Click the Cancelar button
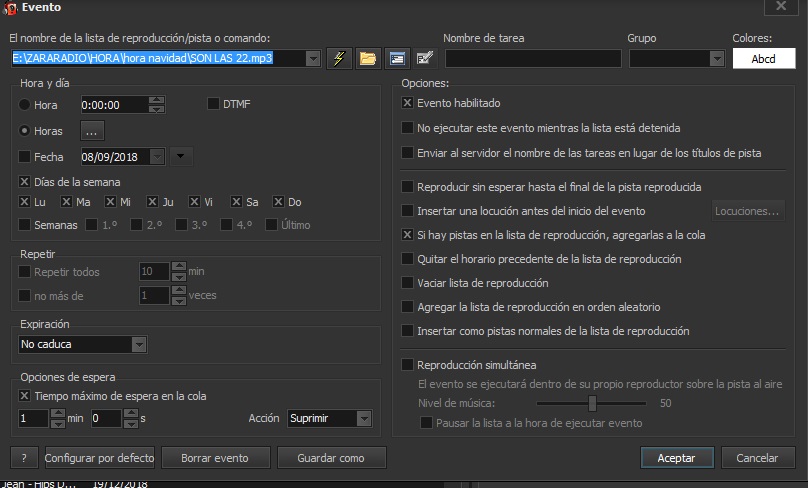This screenshot has width=808, height=488. click(758, 458)
